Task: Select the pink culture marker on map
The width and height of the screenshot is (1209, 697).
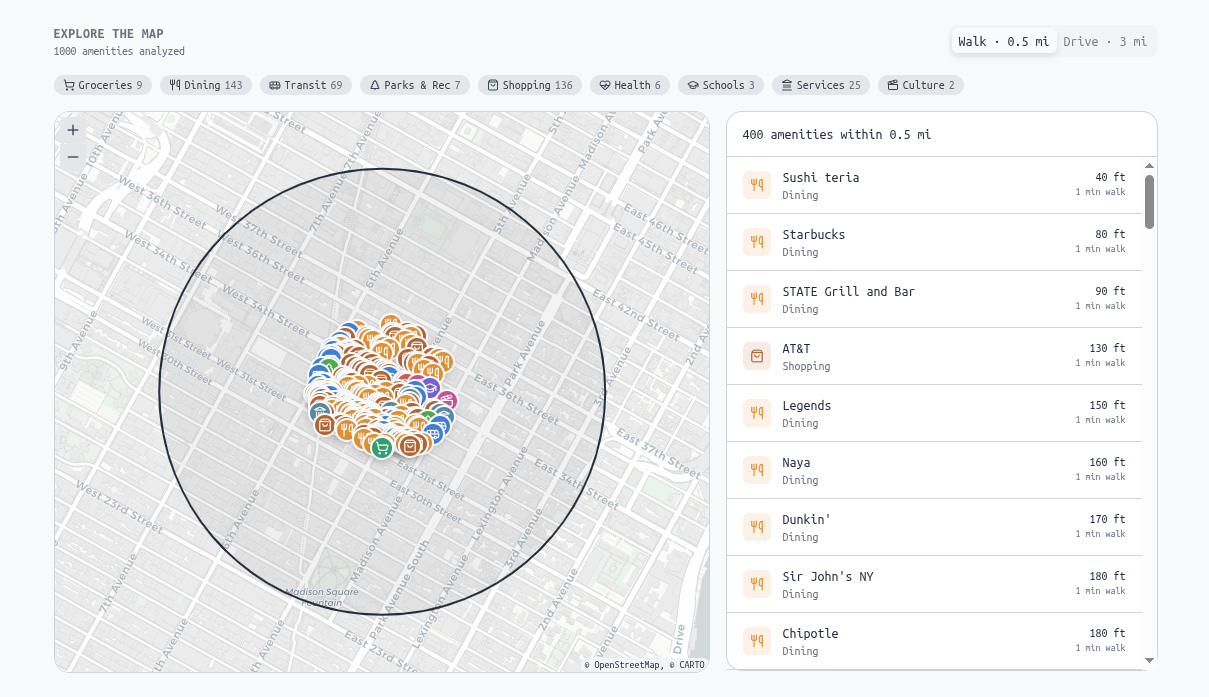Action: pyautogui.click(x=447, y=401)
